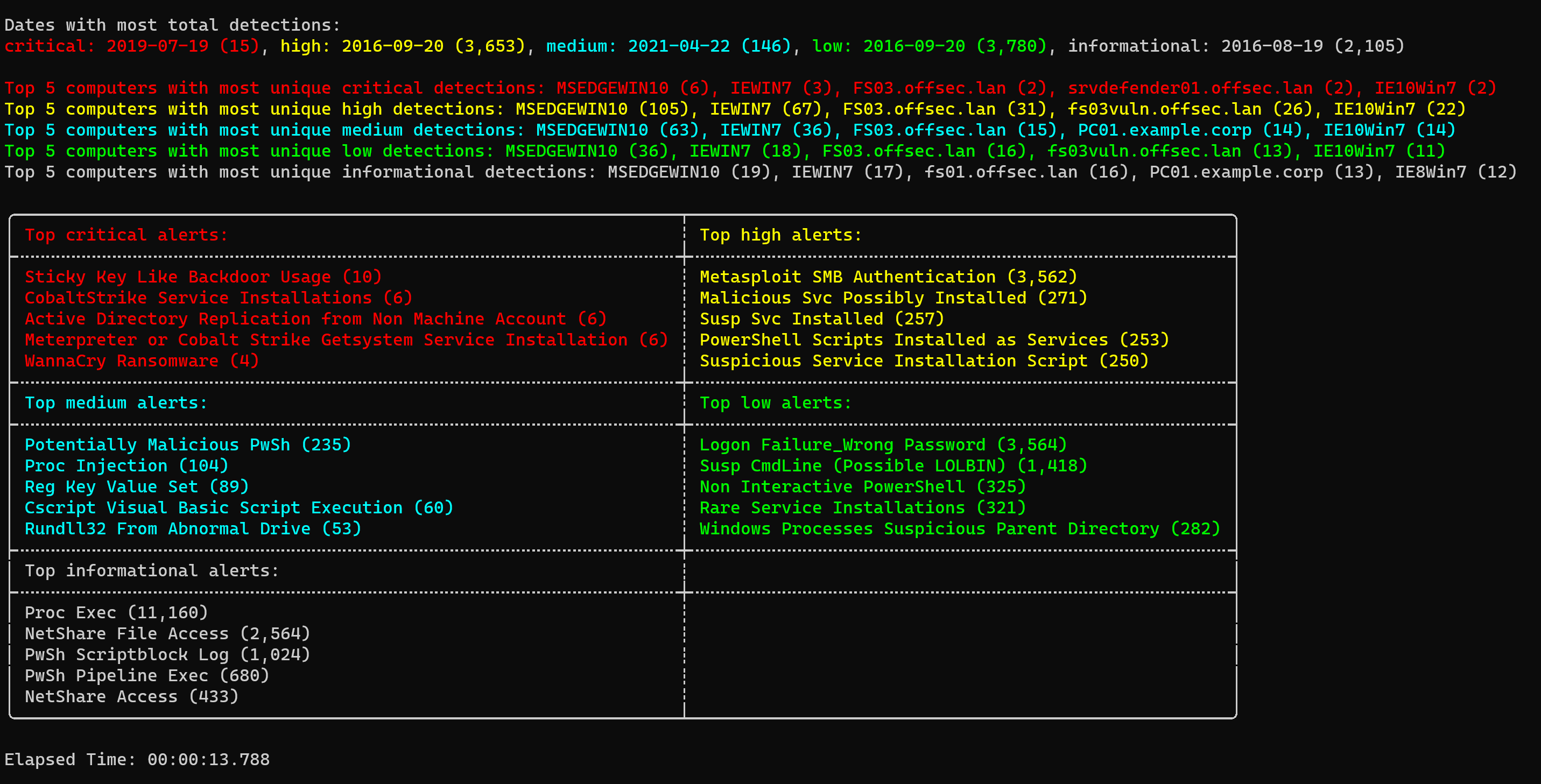The width and height of the screenshot is (1541, 784).
Task: Click Rundll32 From Abnormal Drive alert
Action: (x=192, y=528)
